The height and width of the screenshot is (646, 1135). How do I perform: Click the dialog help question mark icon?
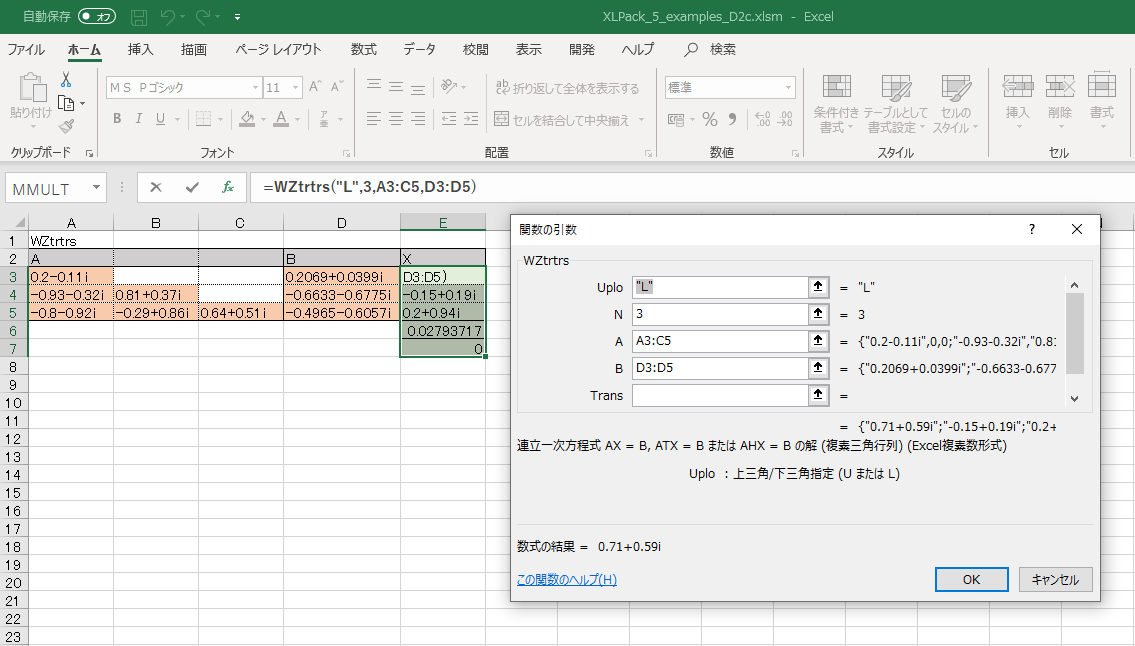[1032, 229]
